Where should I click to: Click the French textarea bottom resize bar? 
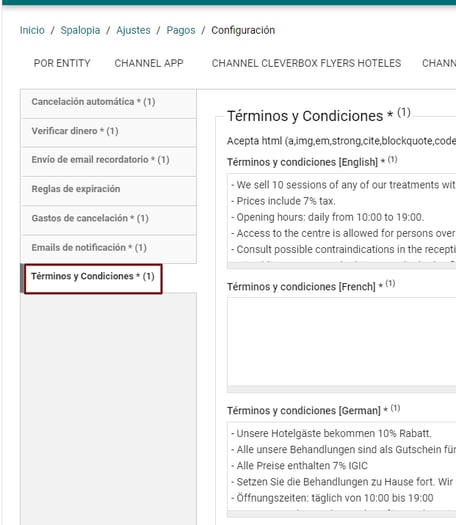click(x=341, y=389)
